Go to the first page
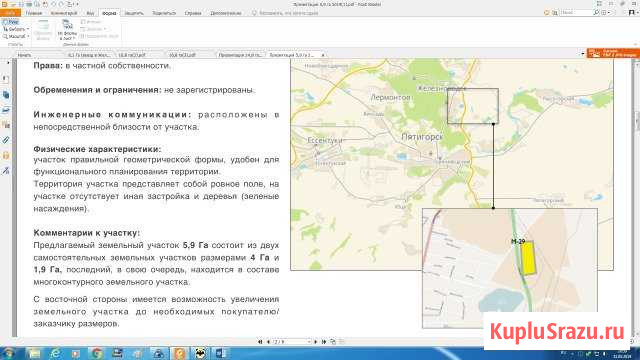This screenshot has width=640, height=360. (260, 342)
